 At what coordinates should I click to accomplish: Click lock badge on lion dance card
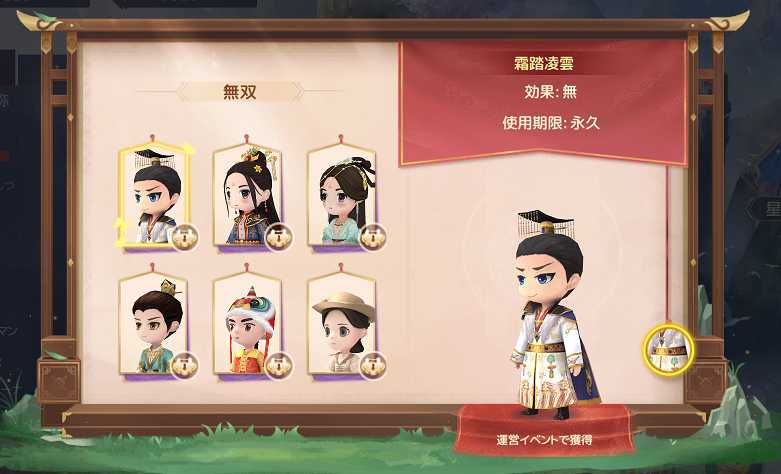pos(279,366)
